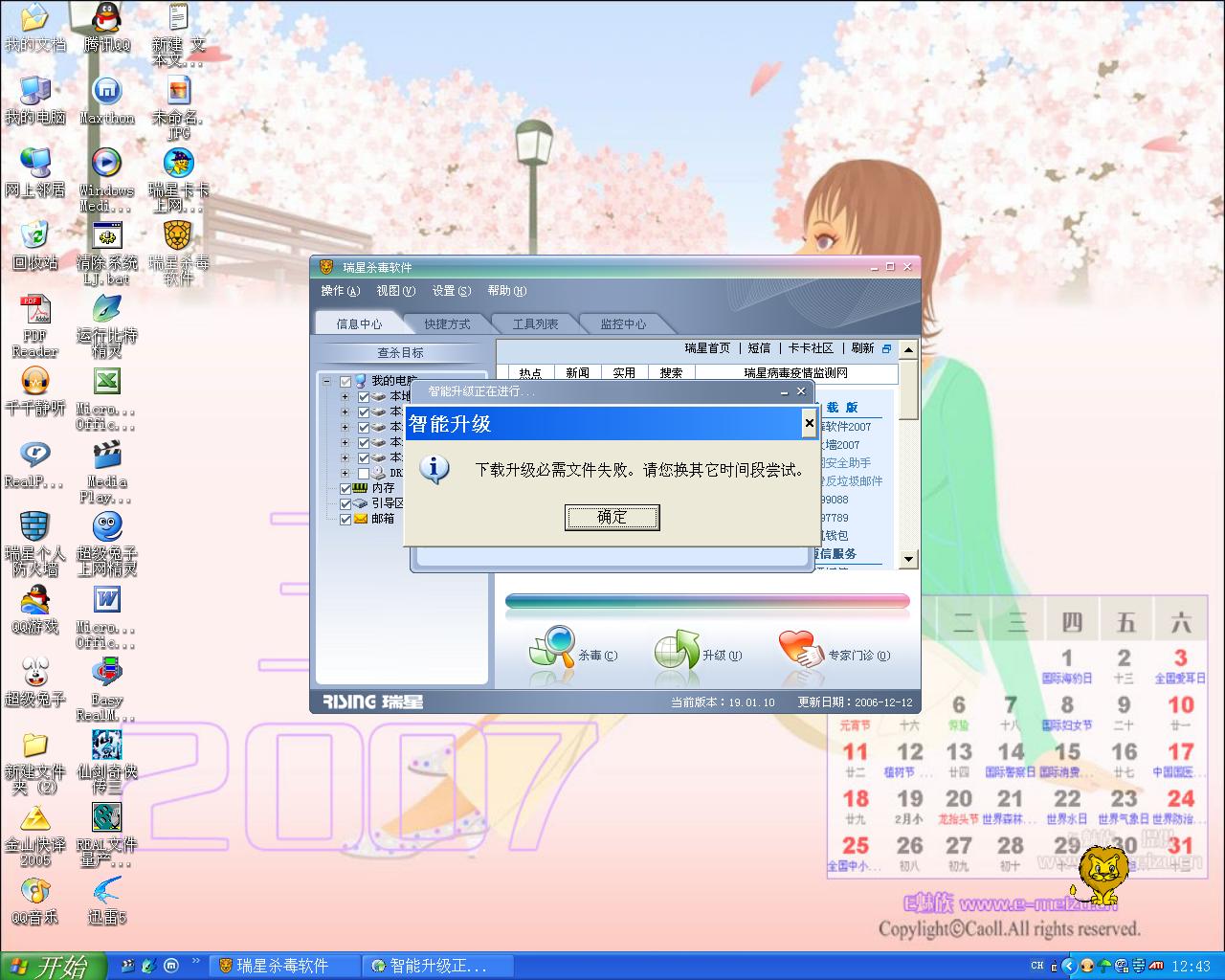Select 清除系统LJ.bat desktop icon

[106, 254]
